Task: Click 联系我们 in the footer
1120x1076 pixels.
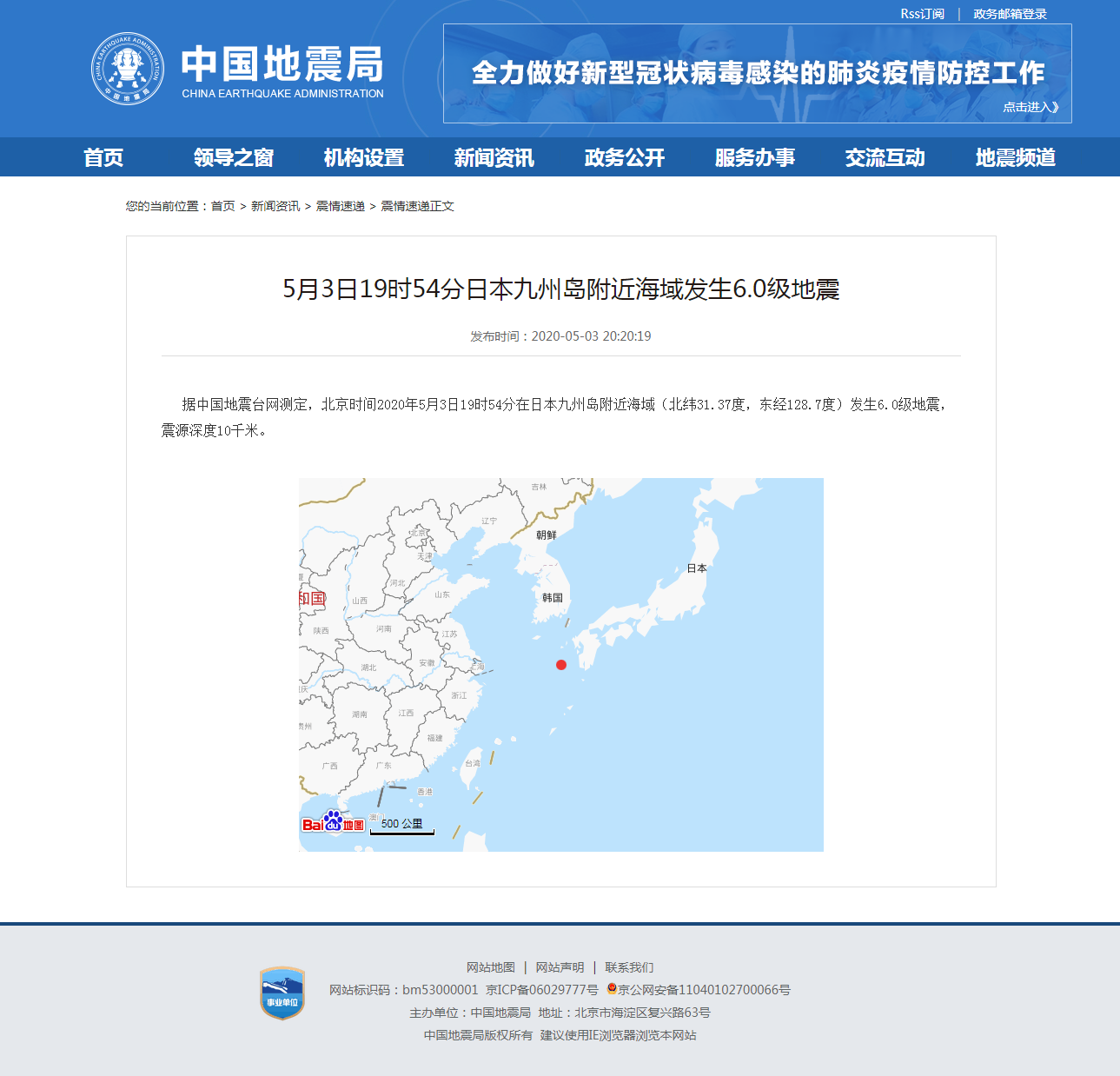Action: point(630,966)
